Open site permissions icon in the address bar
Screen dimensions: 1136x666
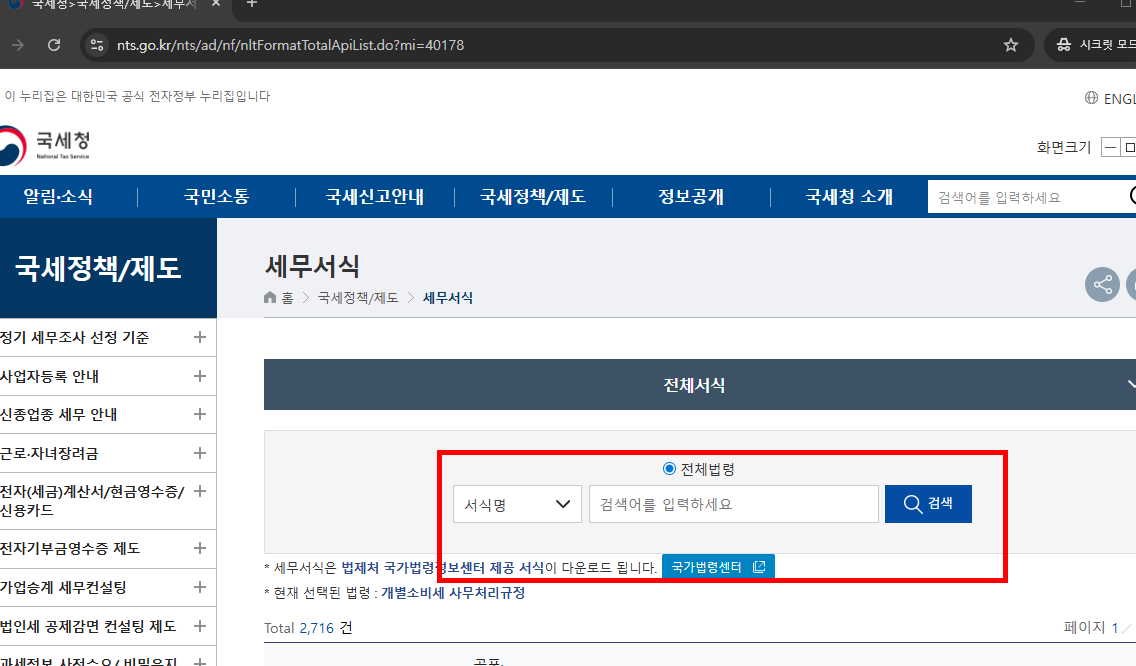coord(95,44)
